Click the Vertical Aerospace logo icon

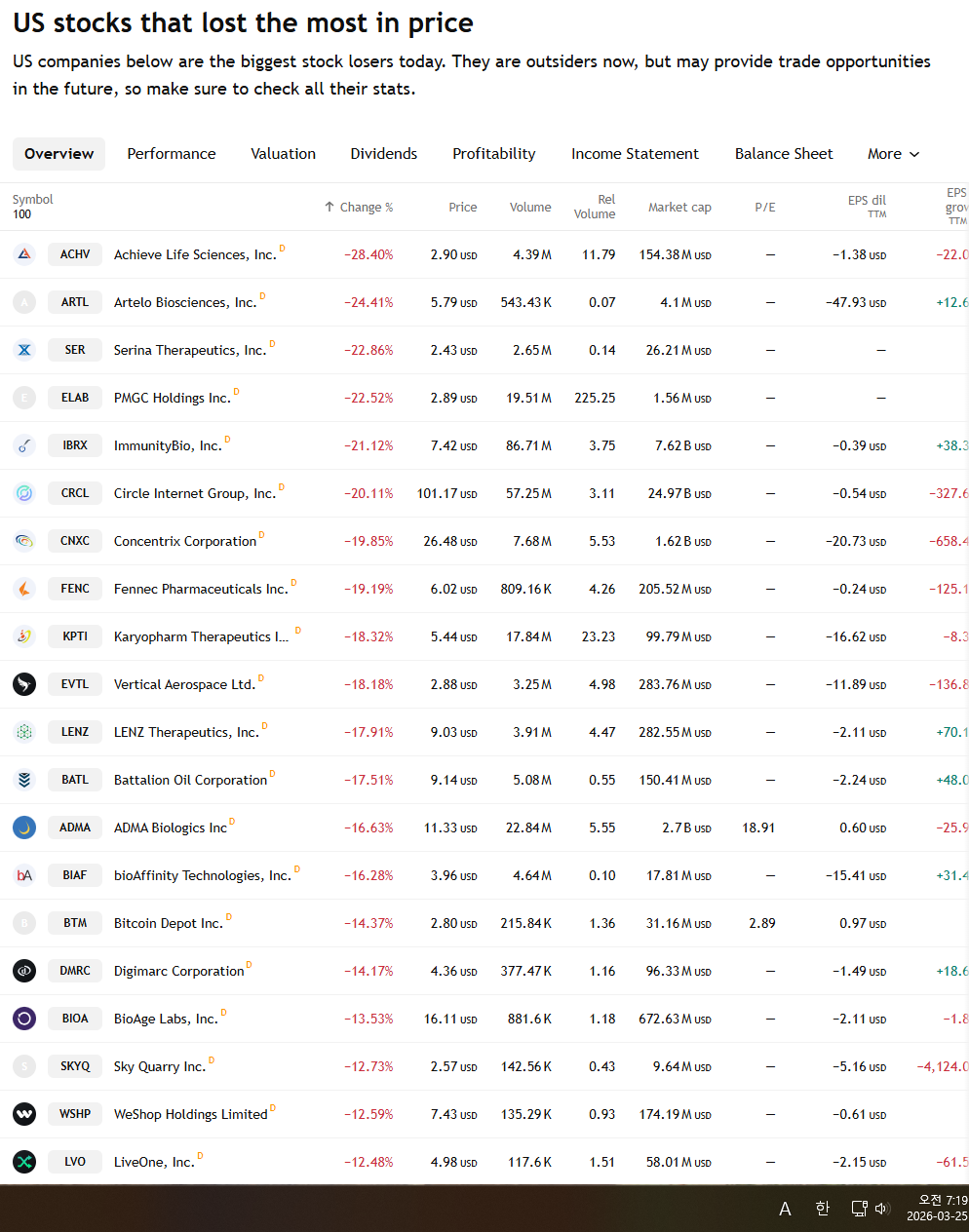coord(24,684)
